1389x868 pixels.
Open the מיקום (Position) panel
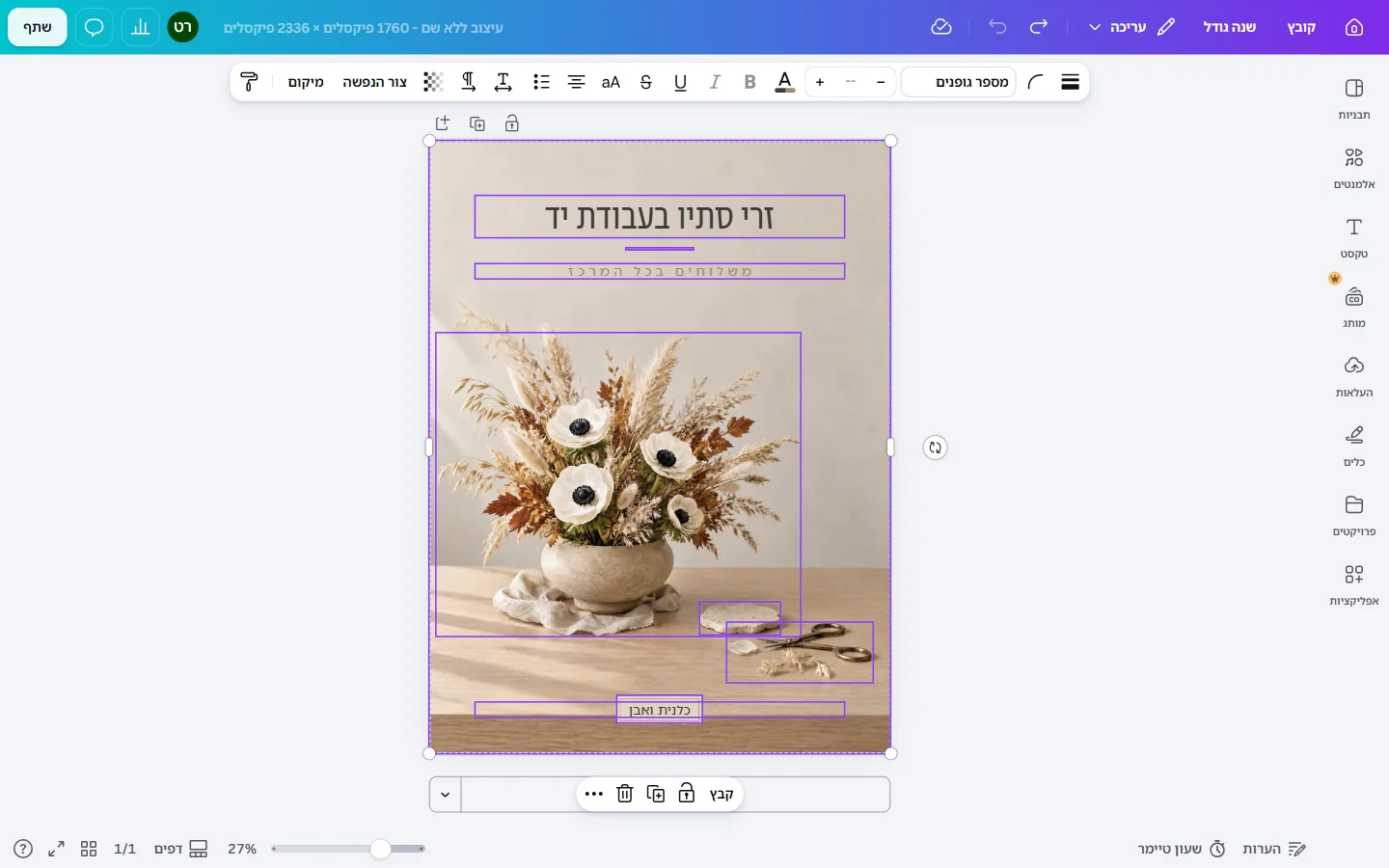tap(306, 82)
